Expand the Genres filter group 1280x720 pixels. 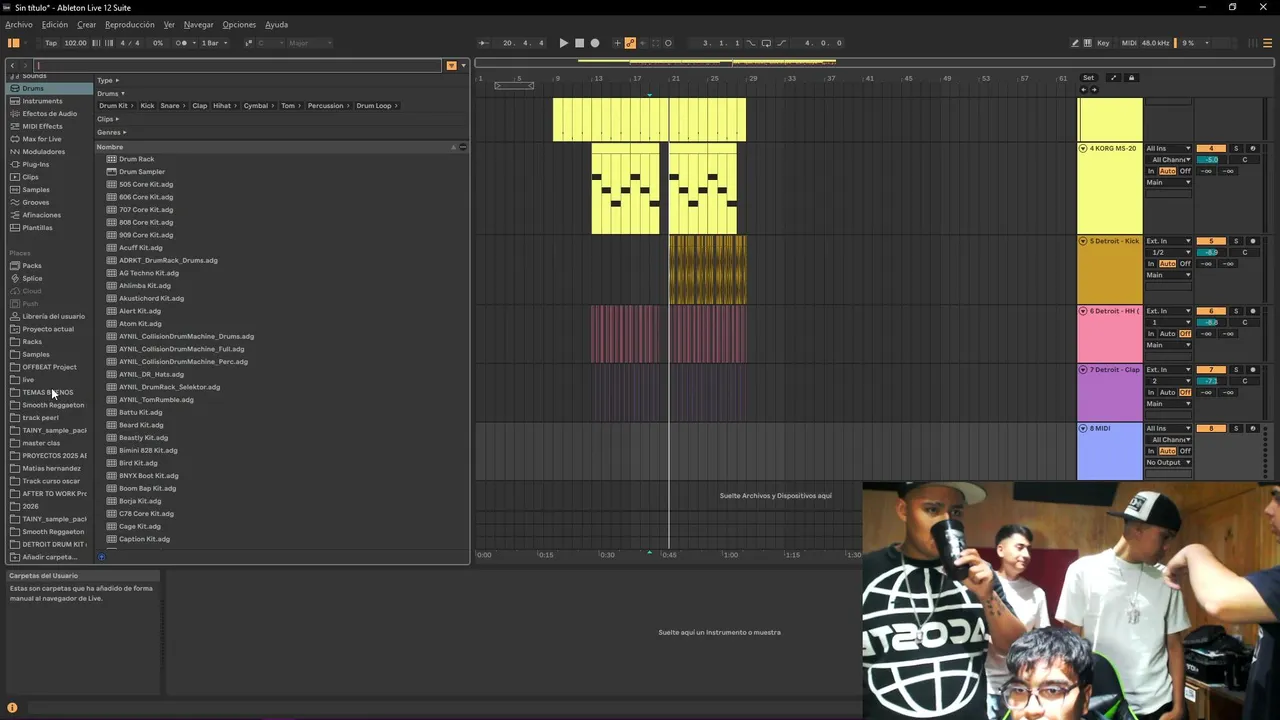[112, 132]
